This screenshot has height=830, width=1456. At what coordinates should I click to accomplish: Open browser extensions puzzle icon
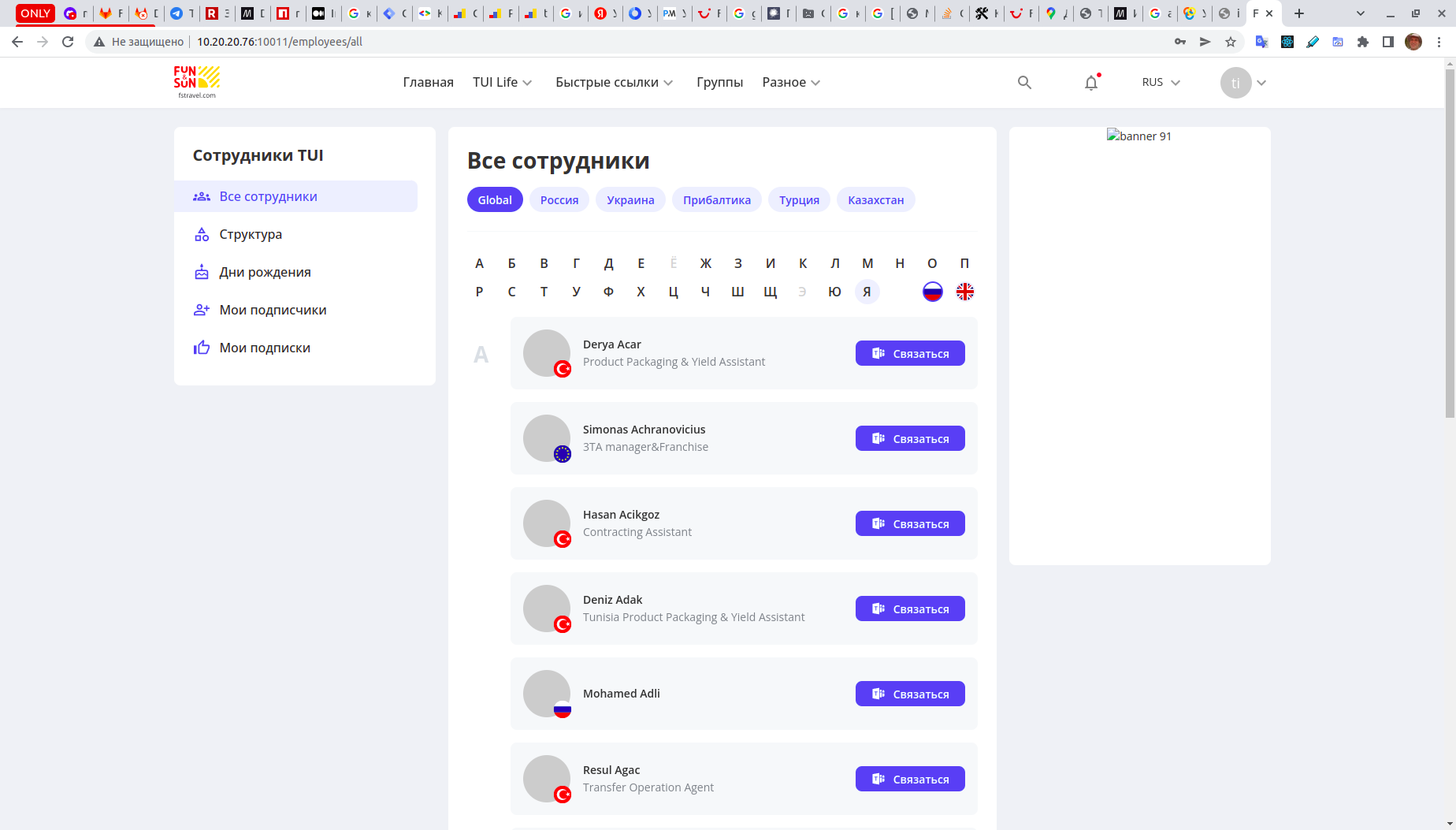[x=1363, y=42]
